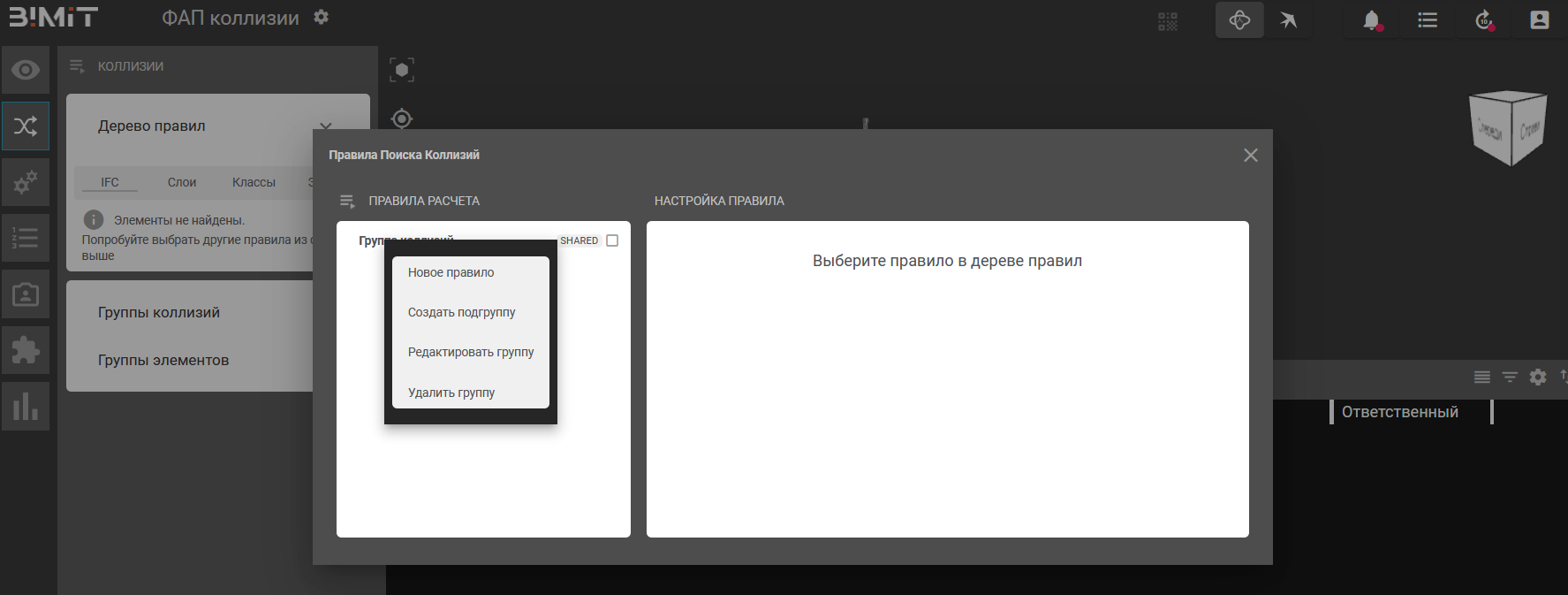Viewport: 1568px width, 595px height.
Task: Click the notifications bell icon
Action: tap(1371, 20)
